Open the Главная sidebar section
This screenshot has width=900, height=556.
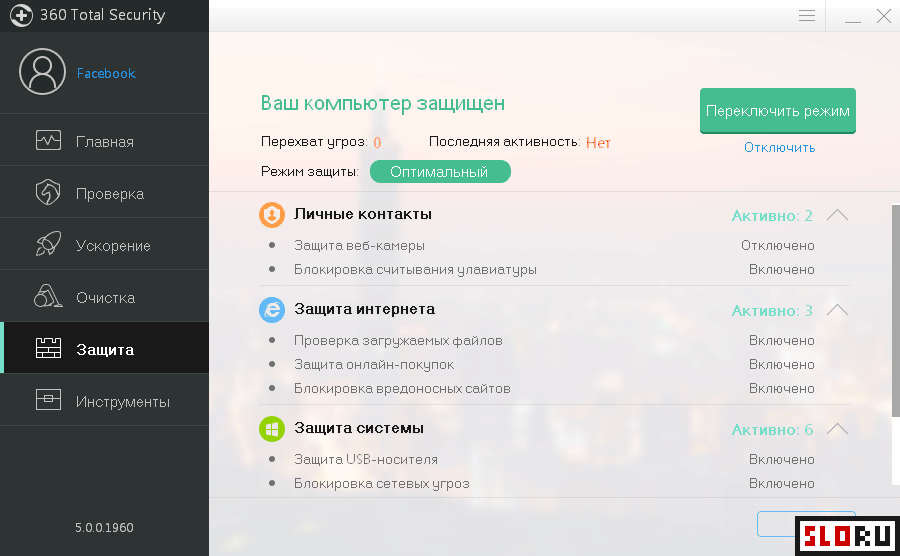coord(104,141)
